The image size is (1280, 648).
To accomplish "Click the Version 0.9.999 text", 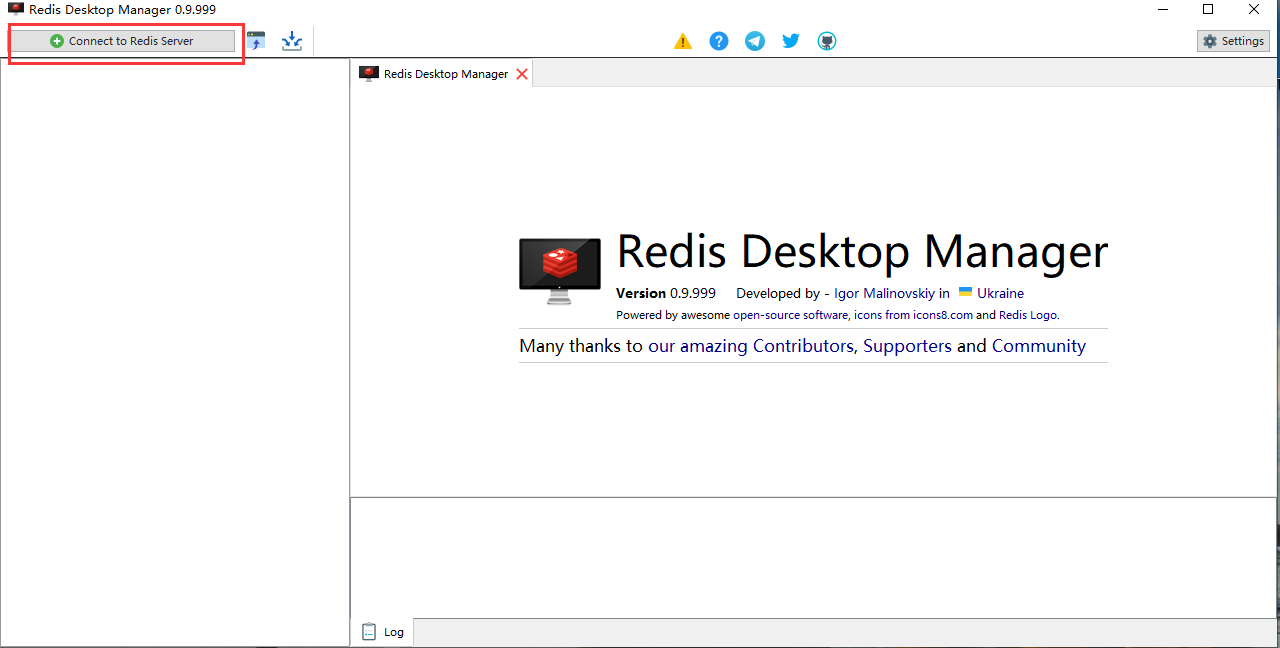I will click(x=666, y=293).
